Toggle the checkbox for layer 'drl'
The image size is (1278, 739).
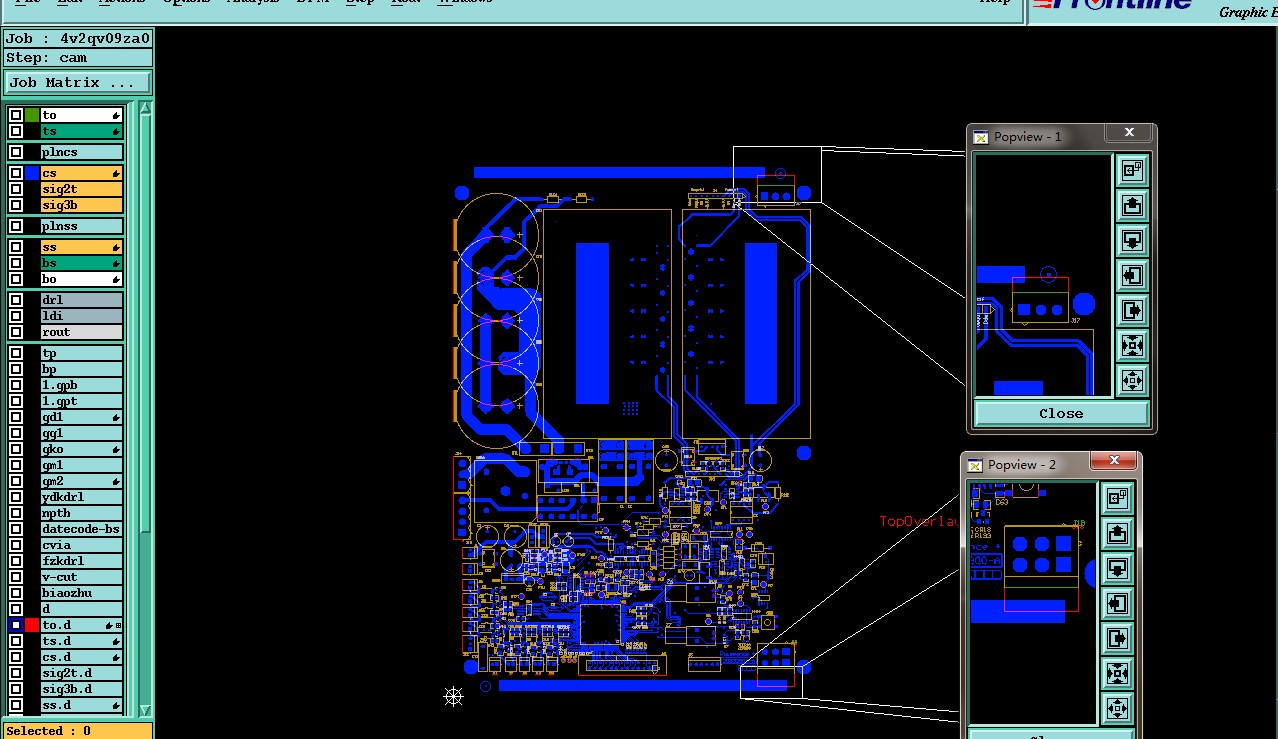pos(16,300)
